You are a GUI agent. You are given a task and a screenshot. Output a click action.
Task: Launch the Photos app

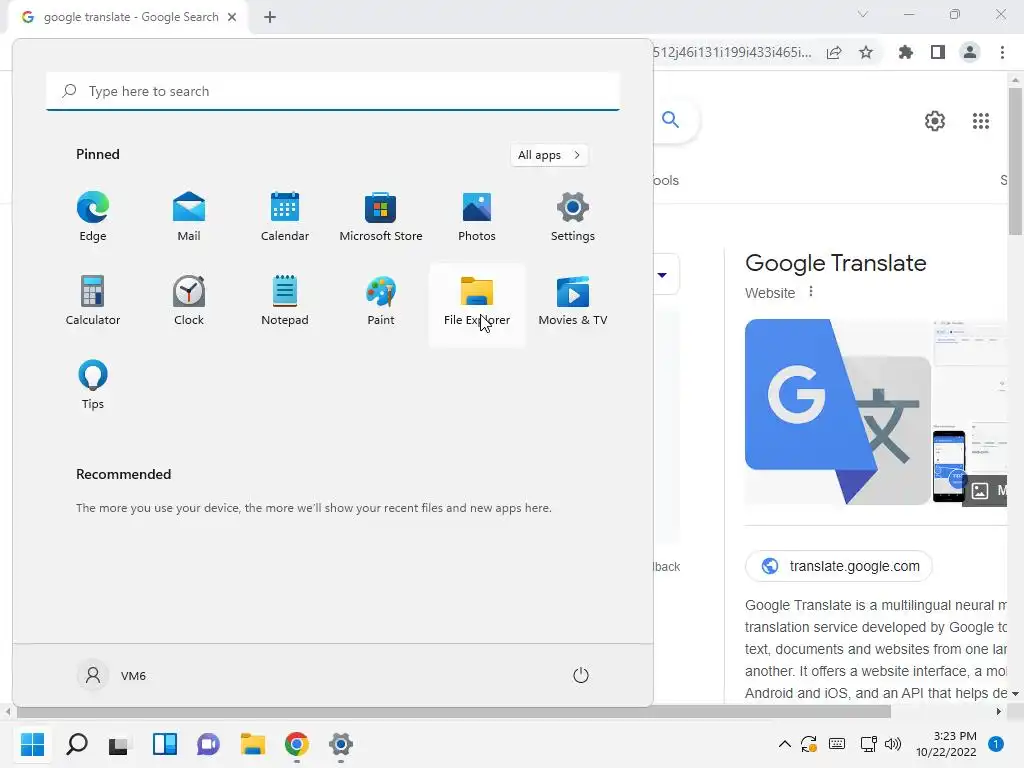477,217
